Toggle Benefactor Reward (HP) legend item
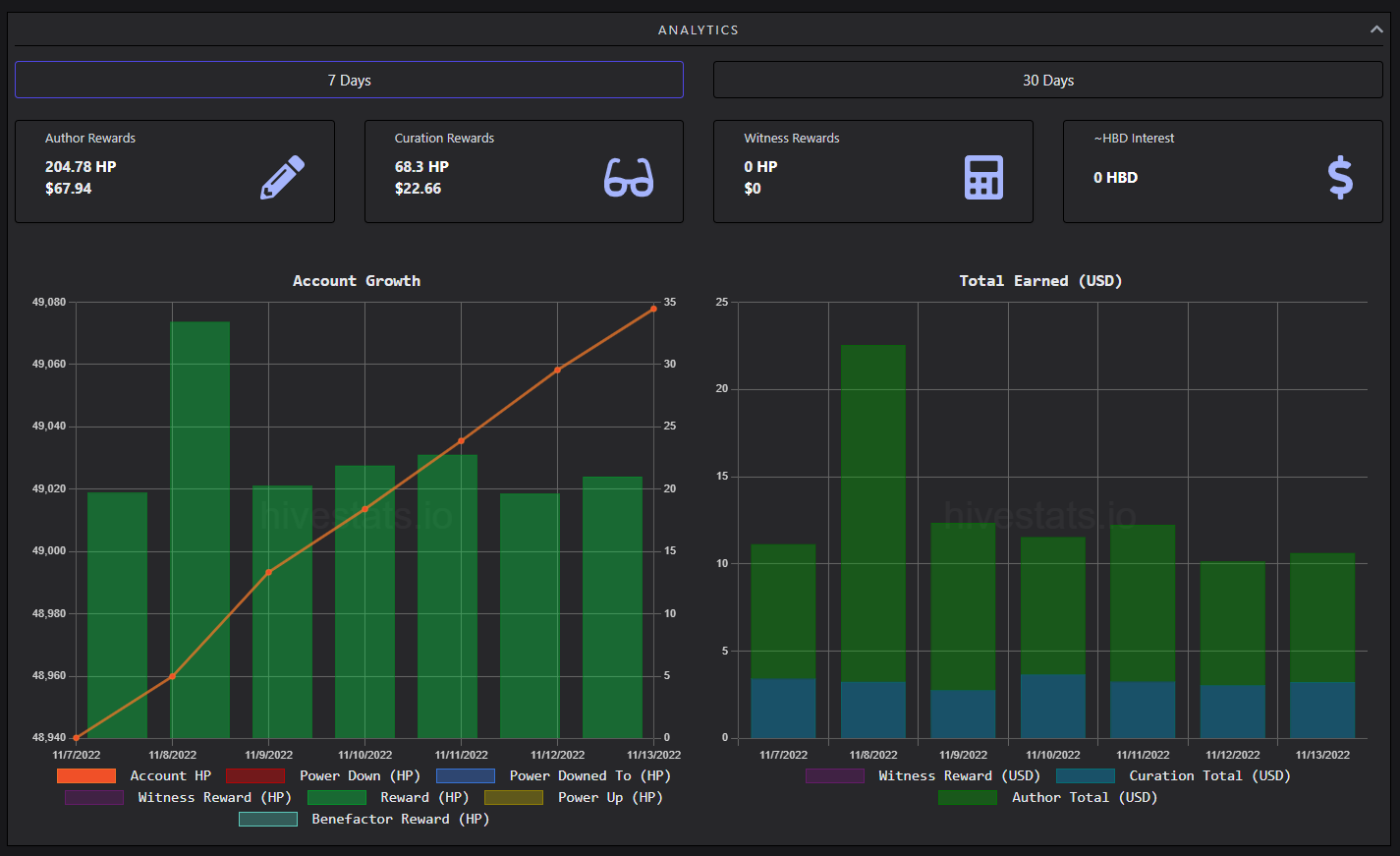The width and height of the screenshot is (1400, 856). (x=364, y=819)
